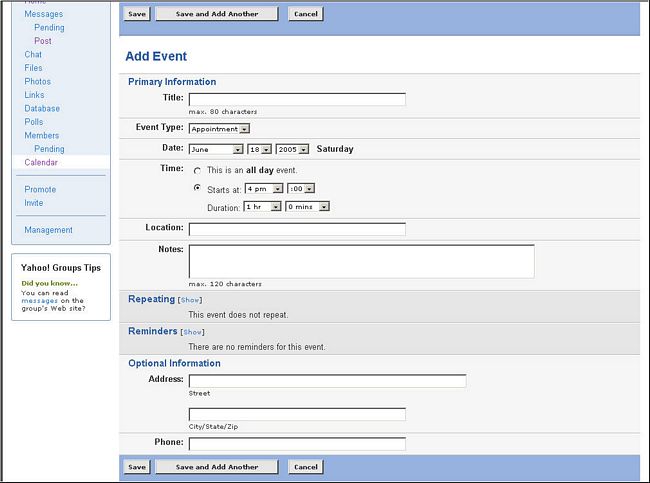Viewport: 650px width, 483px height.
Task: Click the Yahoo! Groups Tips heading
Action: [61, 268]
